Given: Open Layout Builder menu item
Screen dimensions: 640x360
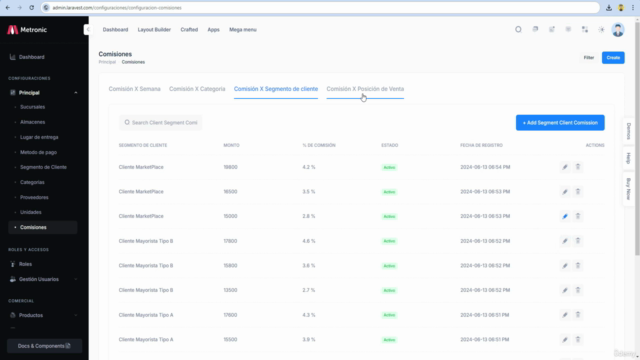Looking at the screenshot, I should tap(154, 29).
